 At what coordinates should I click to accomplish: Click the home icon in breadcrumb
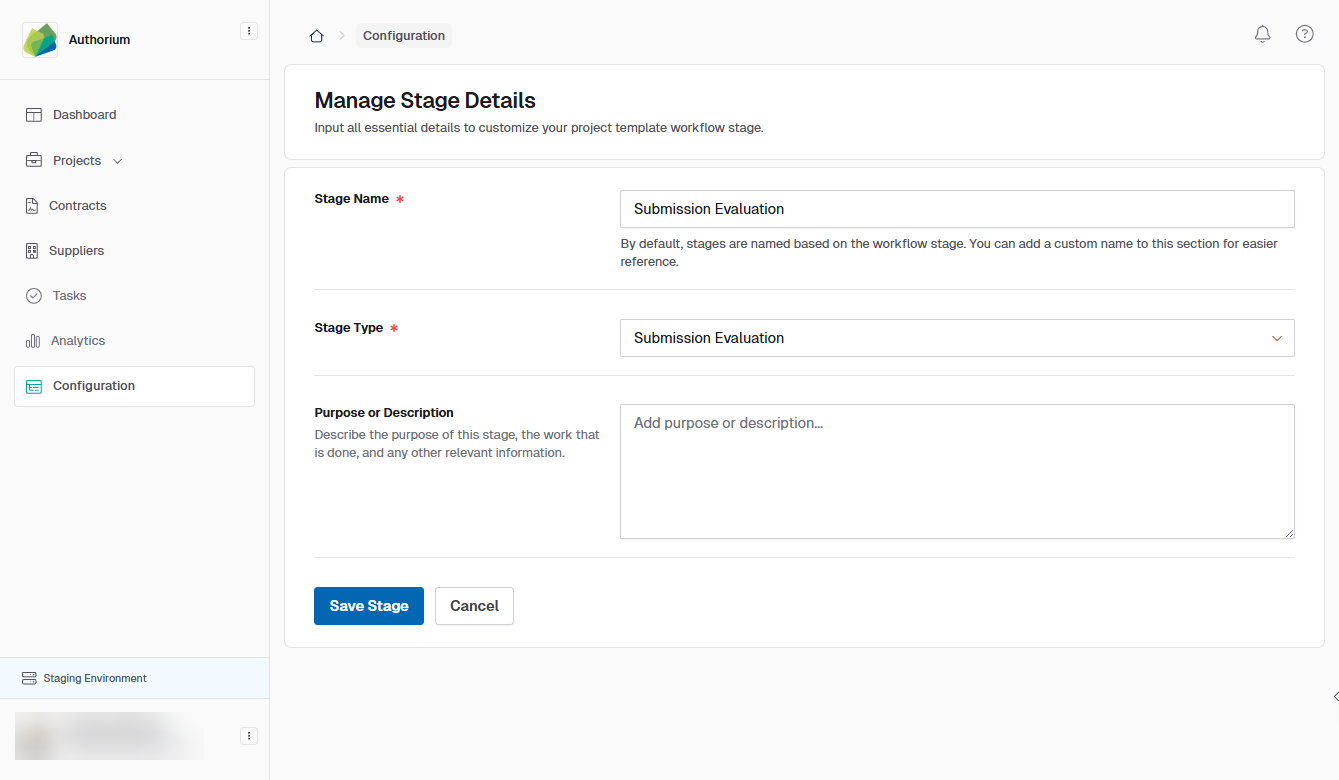[316, 36]
